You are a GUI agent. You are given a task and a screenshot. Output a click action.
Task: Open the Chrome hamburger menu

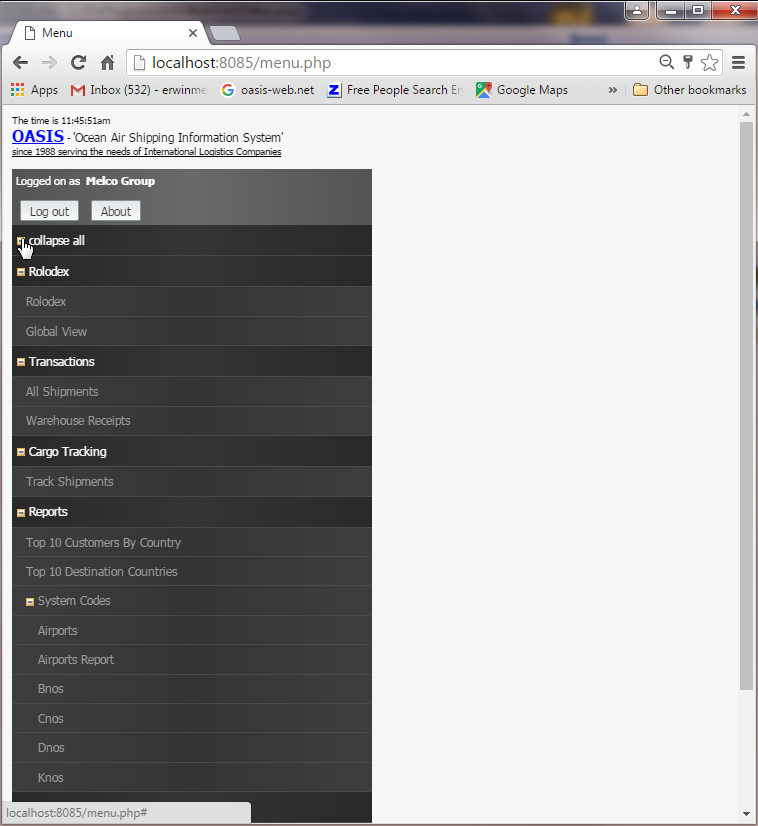pyautogui.click(x=739, y=63)
